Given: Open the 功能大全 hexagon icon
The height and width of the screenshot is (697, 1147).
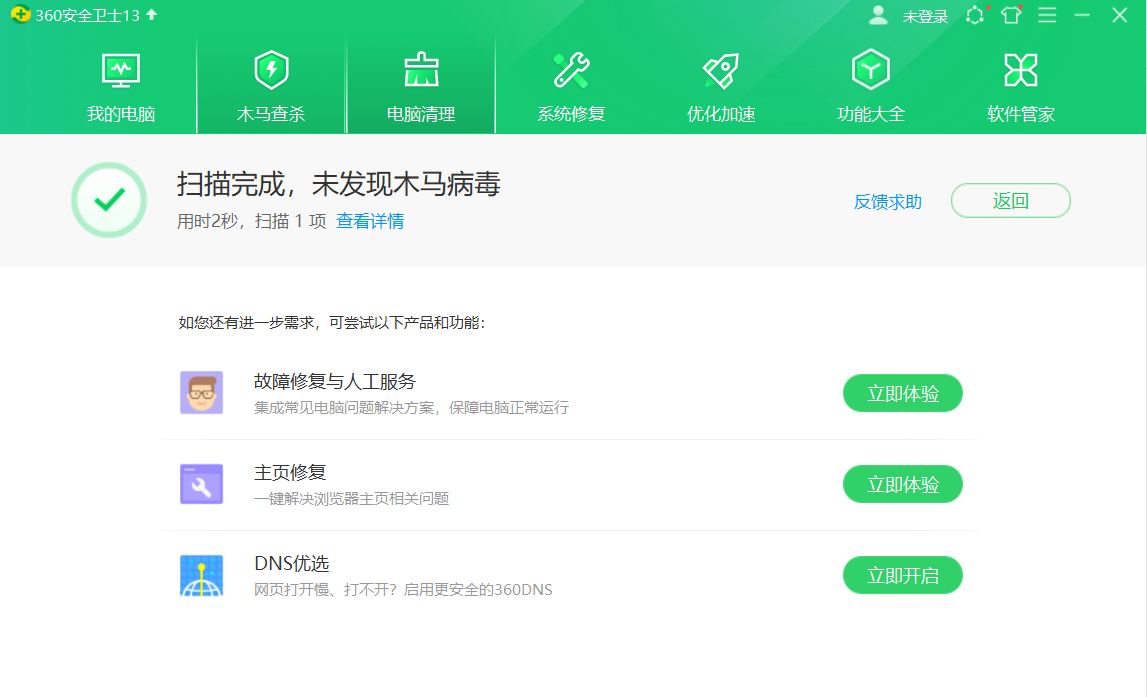Looking at the screenshot, I should pos(871,70).
